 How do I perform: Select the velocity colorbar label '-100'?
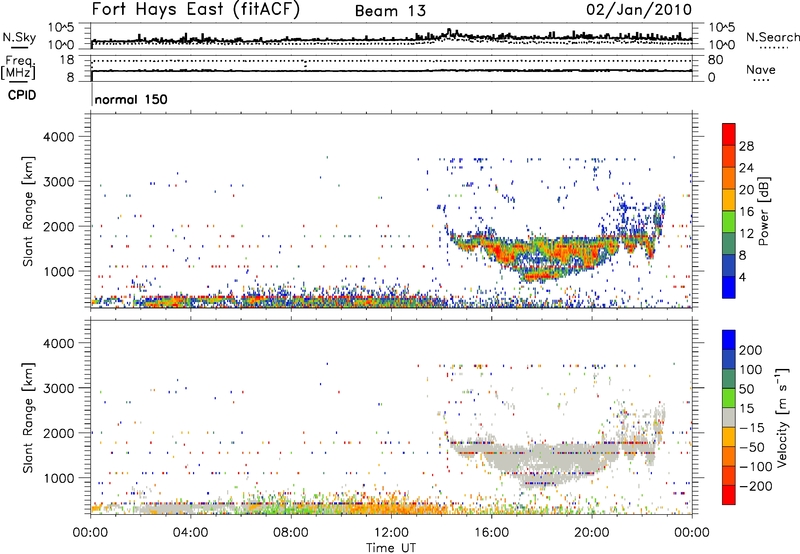[755, 467]
